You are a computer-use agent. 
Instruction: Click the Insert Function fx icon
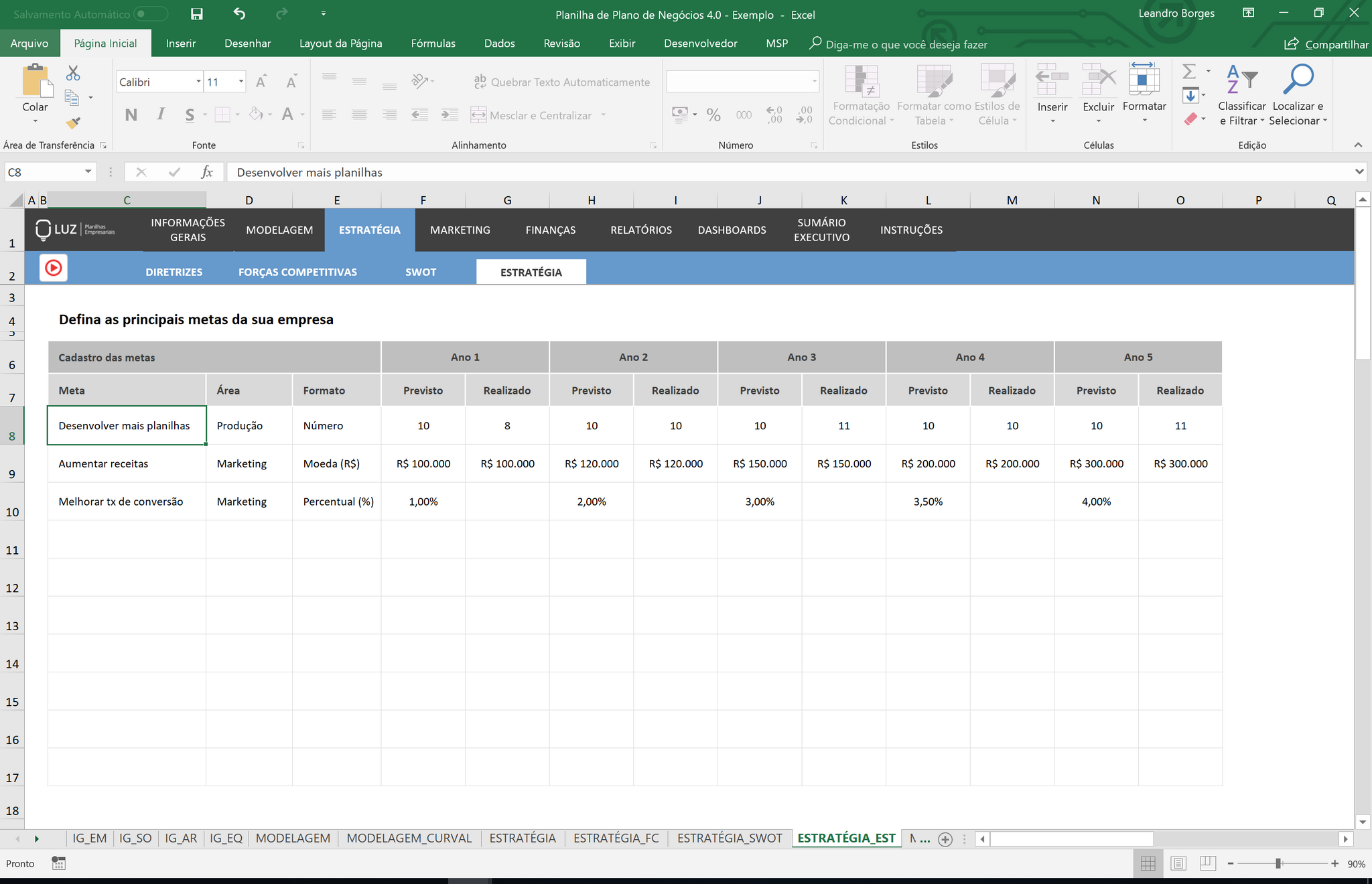point(207,172)
